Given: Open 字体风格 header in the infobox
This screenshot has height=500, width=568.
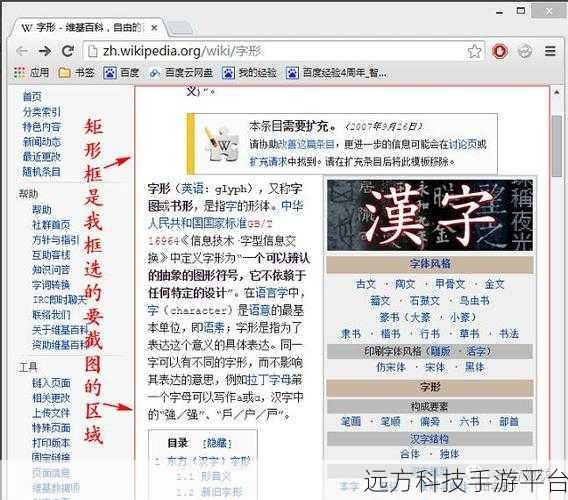Looking at the screenshot, I should coord(430,263).
